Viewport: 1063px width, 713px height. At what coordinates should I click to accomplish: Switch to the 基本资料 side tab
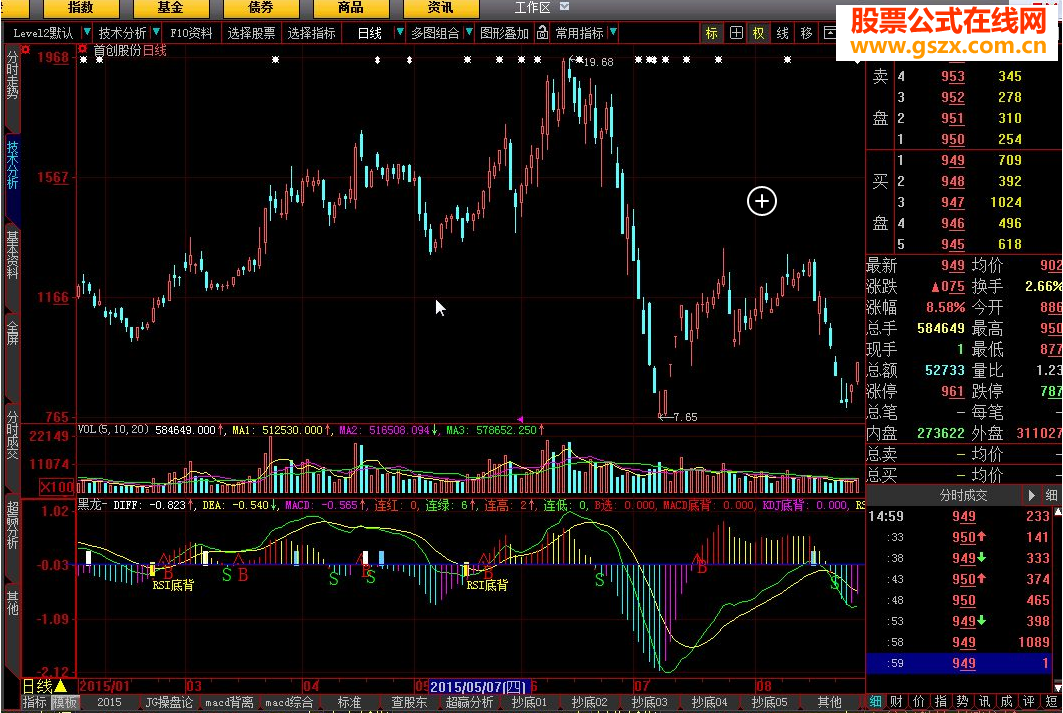coord(12,254)
